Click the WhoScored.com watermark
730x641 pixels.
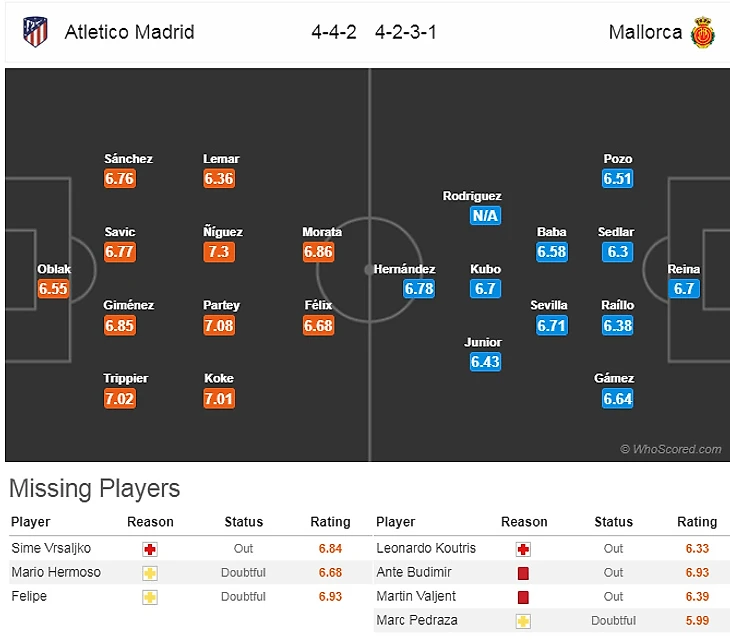[x=670, y=449]
